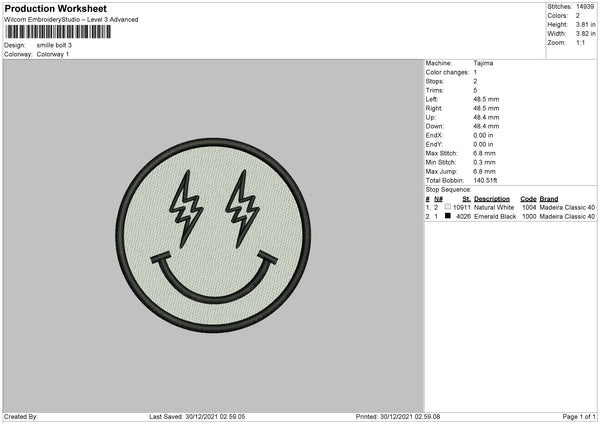Click the Colors value 2 in header
The image size is (600, 424).
[x=578, y=16]
